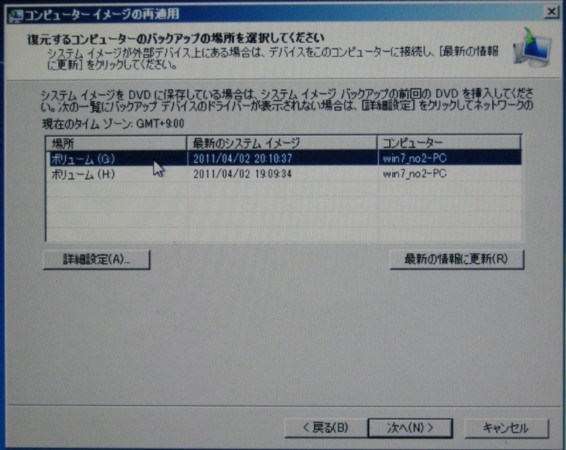Click the title bar computer image icon
The height and width of the screenshot is (450, 566).
pyautogui.click(x=16, y=15)
